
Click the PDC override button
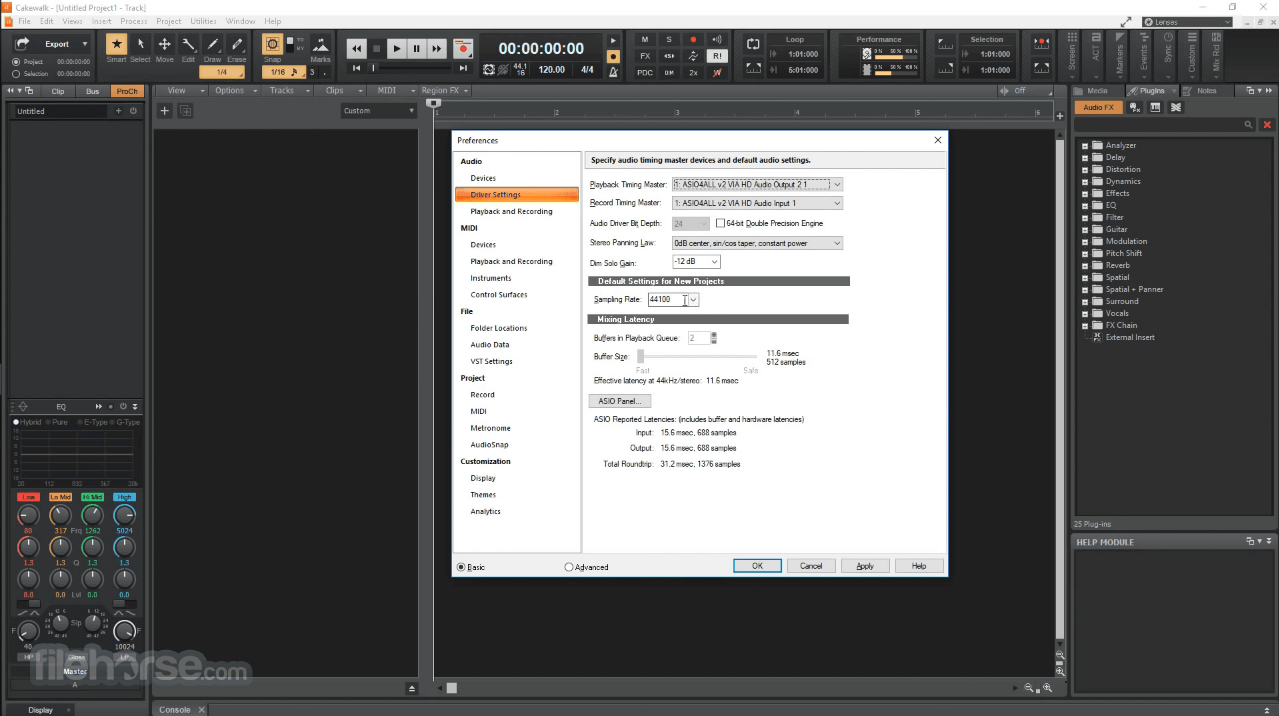point(645,72)
